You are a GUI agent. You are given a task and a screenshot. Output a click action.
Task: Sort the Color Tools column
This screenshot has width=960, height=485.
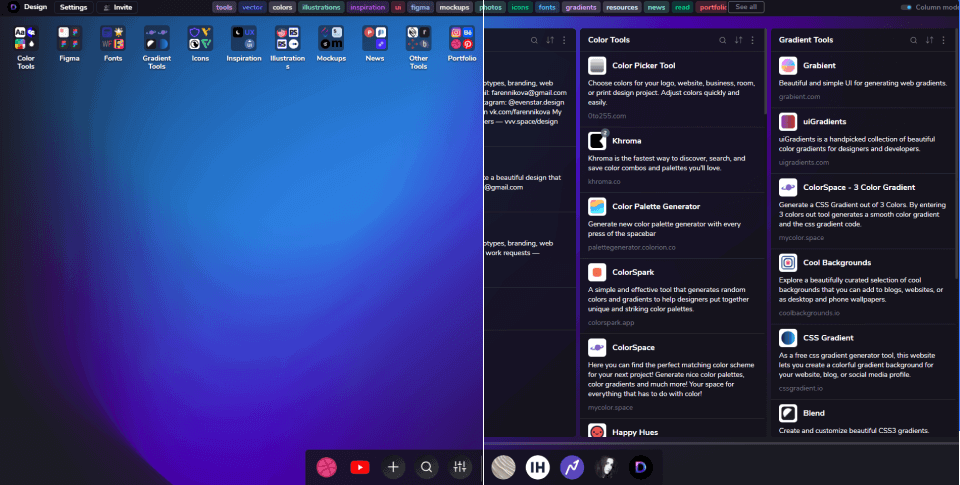pyautogui.click(x=738, y=40)
